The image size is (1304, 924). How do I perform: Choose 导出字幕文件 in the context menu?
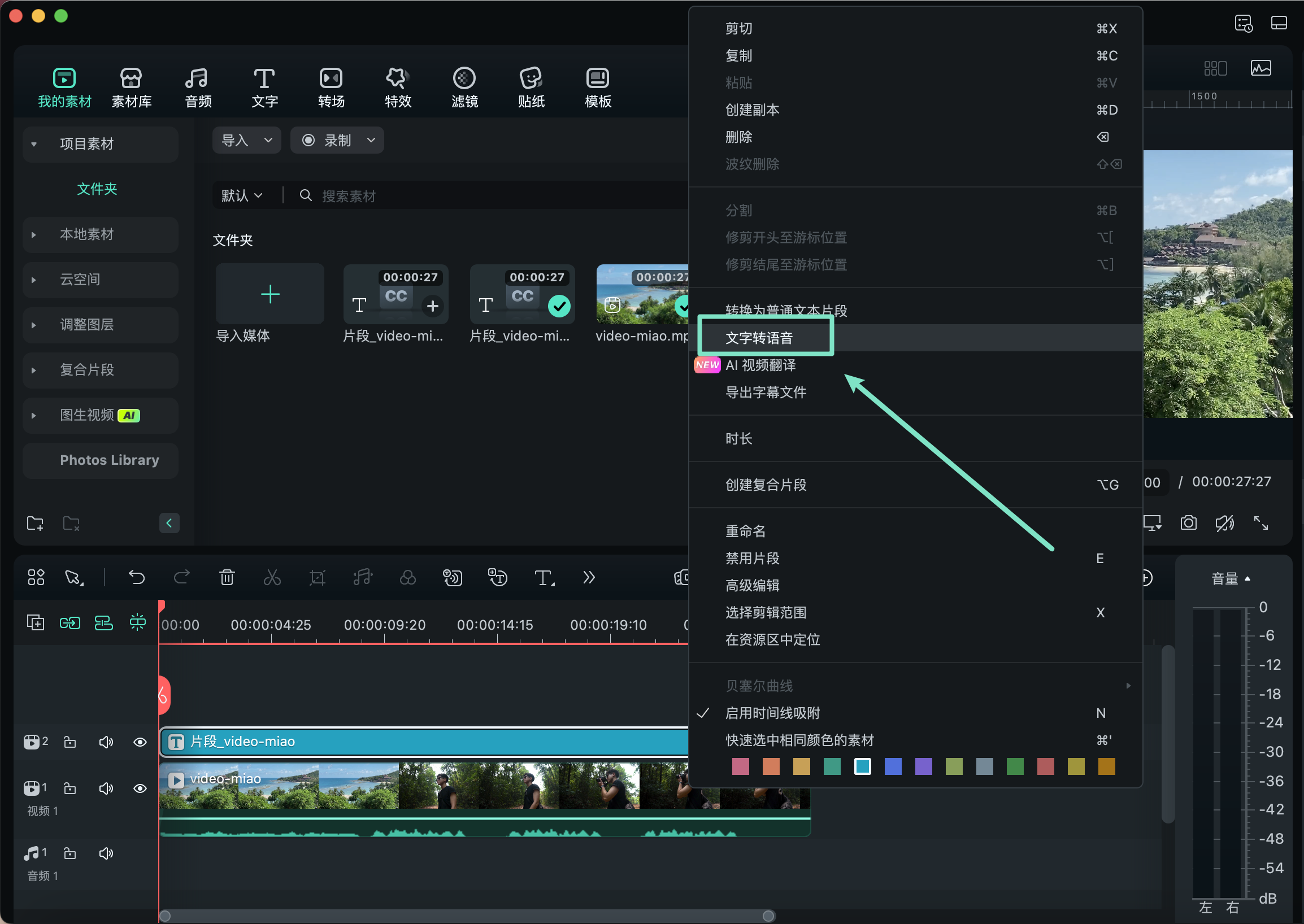click(x=766, y=392)
